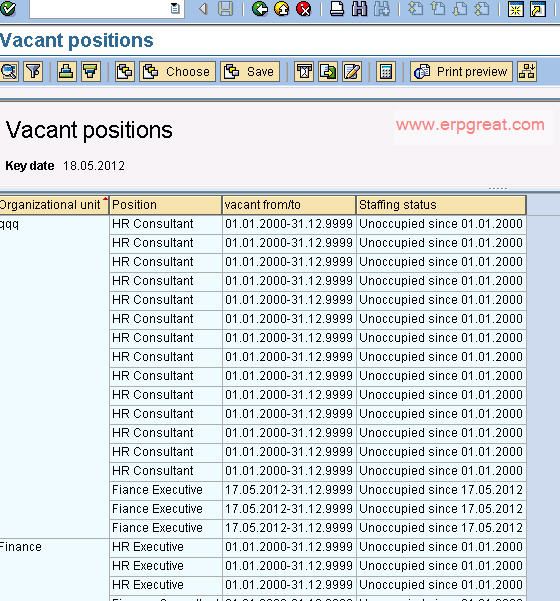Sort in descending order icon
Image resolution: width=560 pixels, height=601 pixels.
90,72
